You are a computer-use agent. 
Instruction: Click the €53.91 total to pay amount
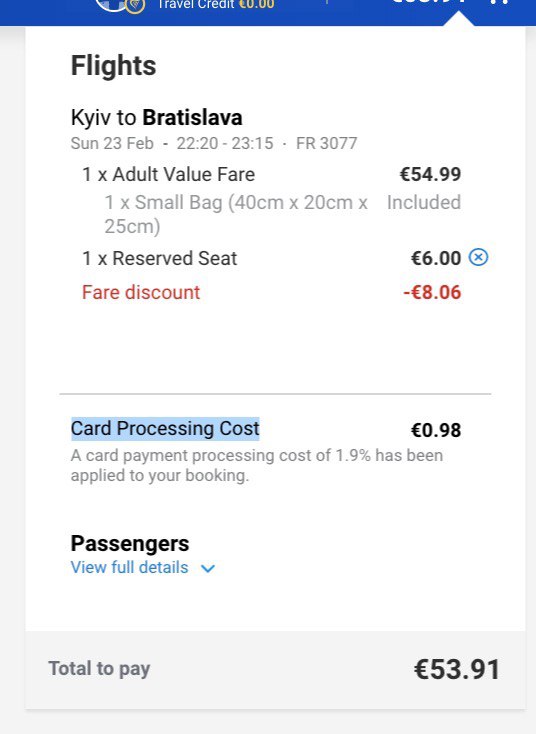click(457, 669)
